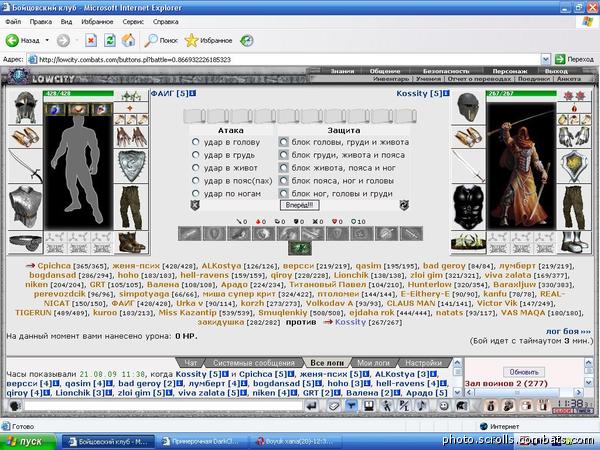This screenshot has height=450, width=600.
Task: Click in the chat message input field
Action: [x=163, y=405]
